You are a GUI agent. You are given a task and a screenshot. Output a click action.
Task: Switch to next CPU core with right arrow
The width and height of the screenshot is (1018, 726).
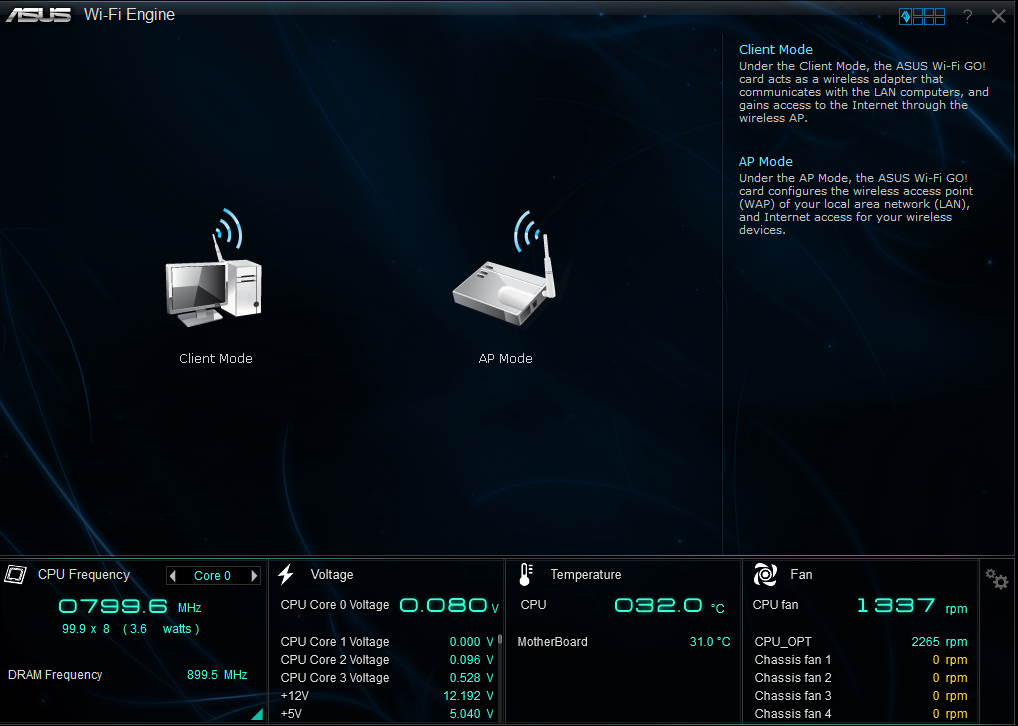point(254,576)
